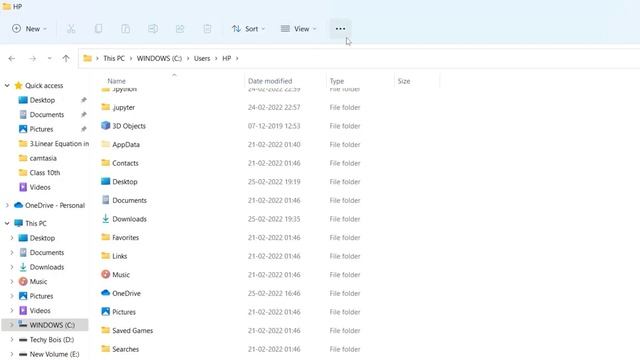Select the .jupyter folder
The image size is (640, 360).
click(x=123, y=107)
